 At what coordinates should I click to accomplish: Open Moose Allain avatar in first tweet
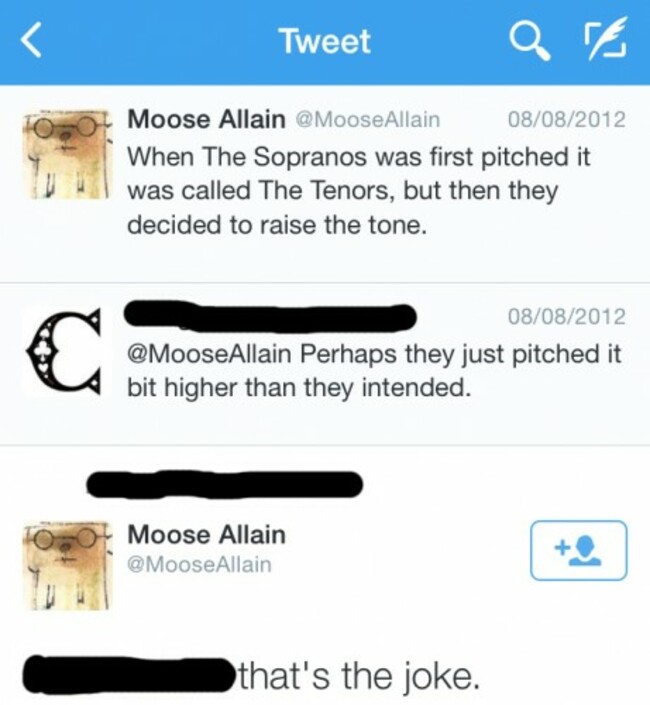pos(67,154)
